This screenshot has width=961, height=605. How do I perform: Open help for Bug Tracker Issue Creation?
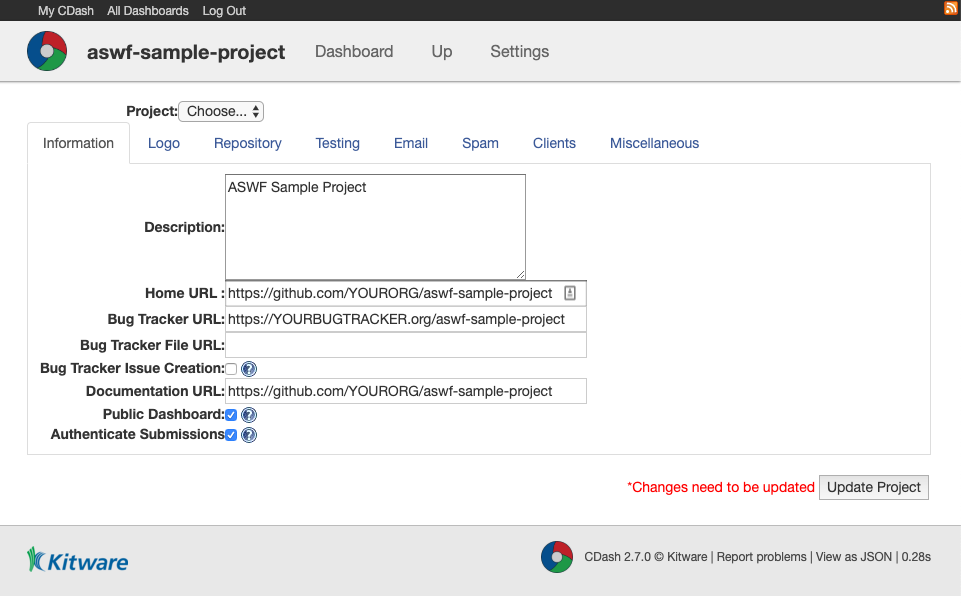(x=249, y=369)
